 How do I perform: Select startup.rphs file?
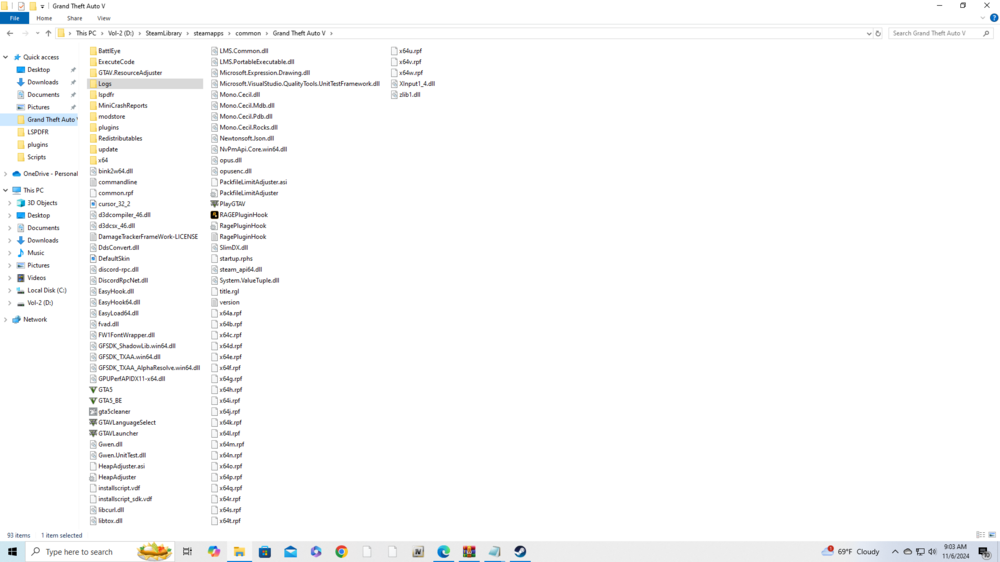pos(232,258)
